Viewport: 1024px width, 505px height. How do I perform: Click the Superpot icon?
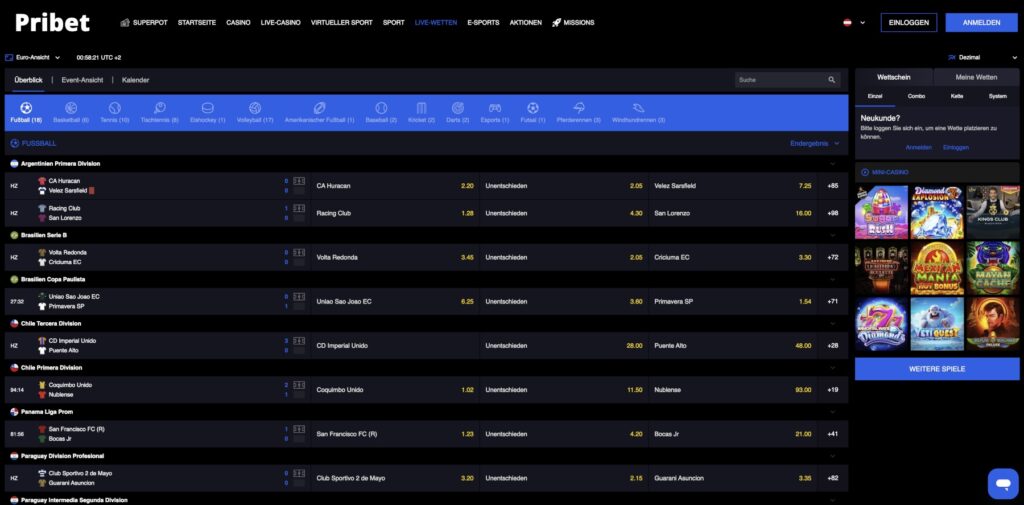tap(125, 22)
